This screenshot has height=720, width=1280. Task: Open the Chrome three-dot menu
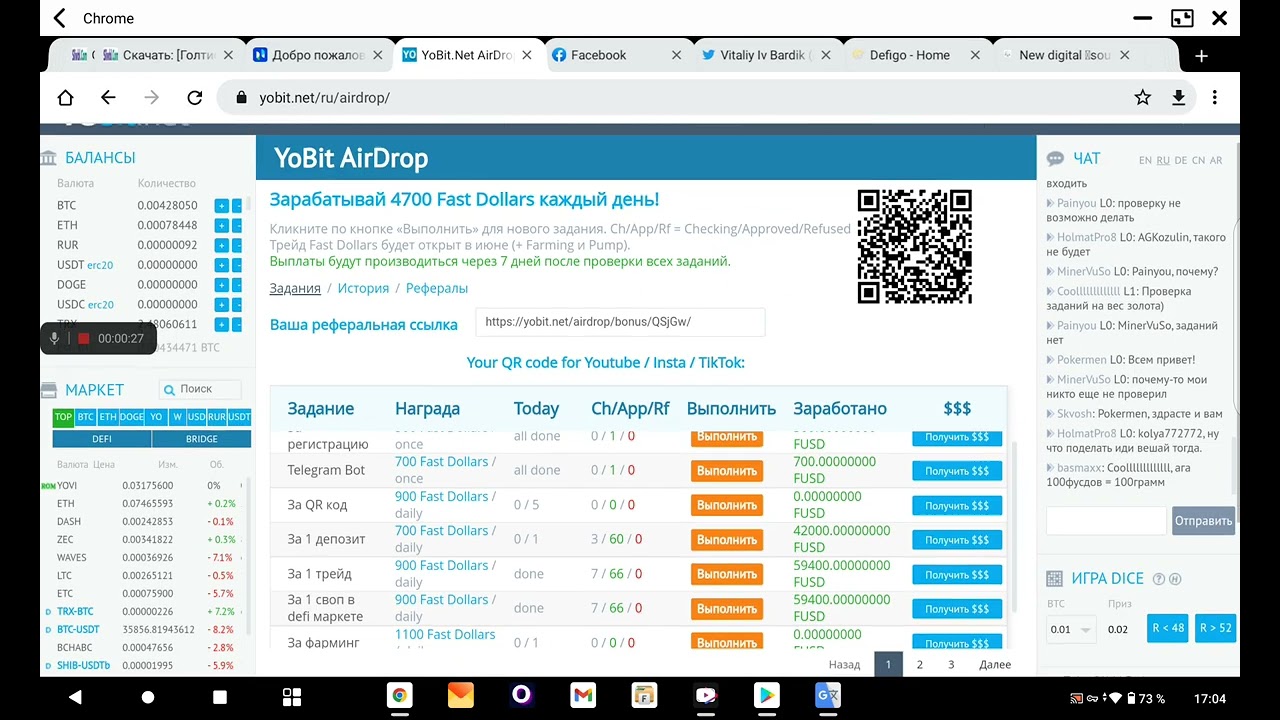tap(1215, 97)
